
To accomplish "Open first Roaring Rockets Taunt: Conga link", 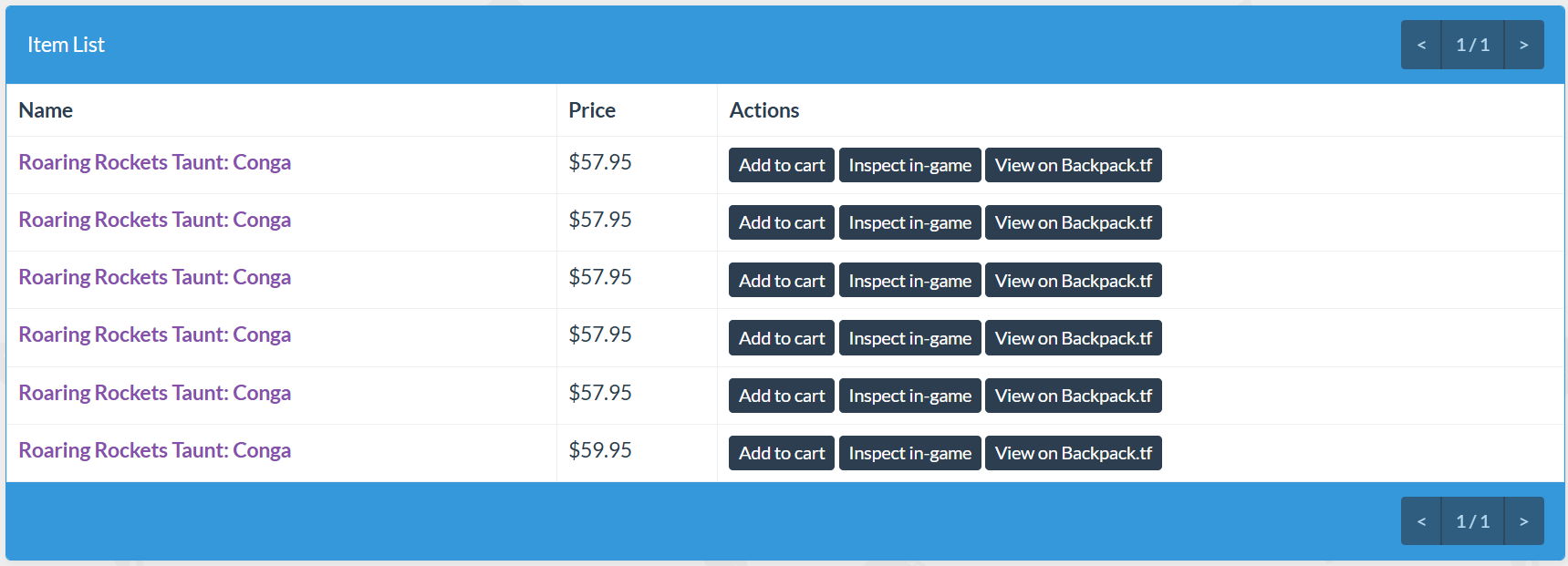I will pos(155,162).
